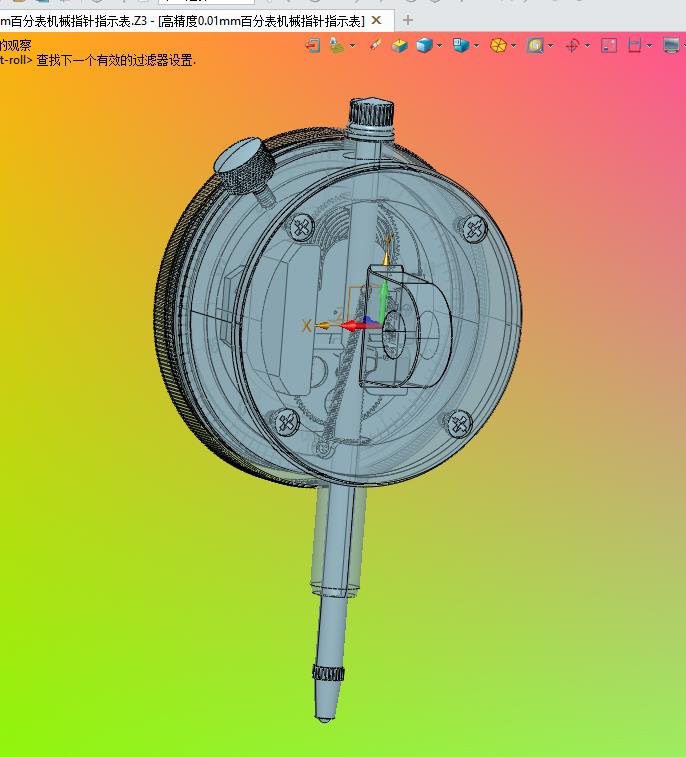Image resolution: width=686 pixels, height=757 pixels.
Task: Click the bottom-right cross-head screw on gauge face
Action: [x=459, y=424]
